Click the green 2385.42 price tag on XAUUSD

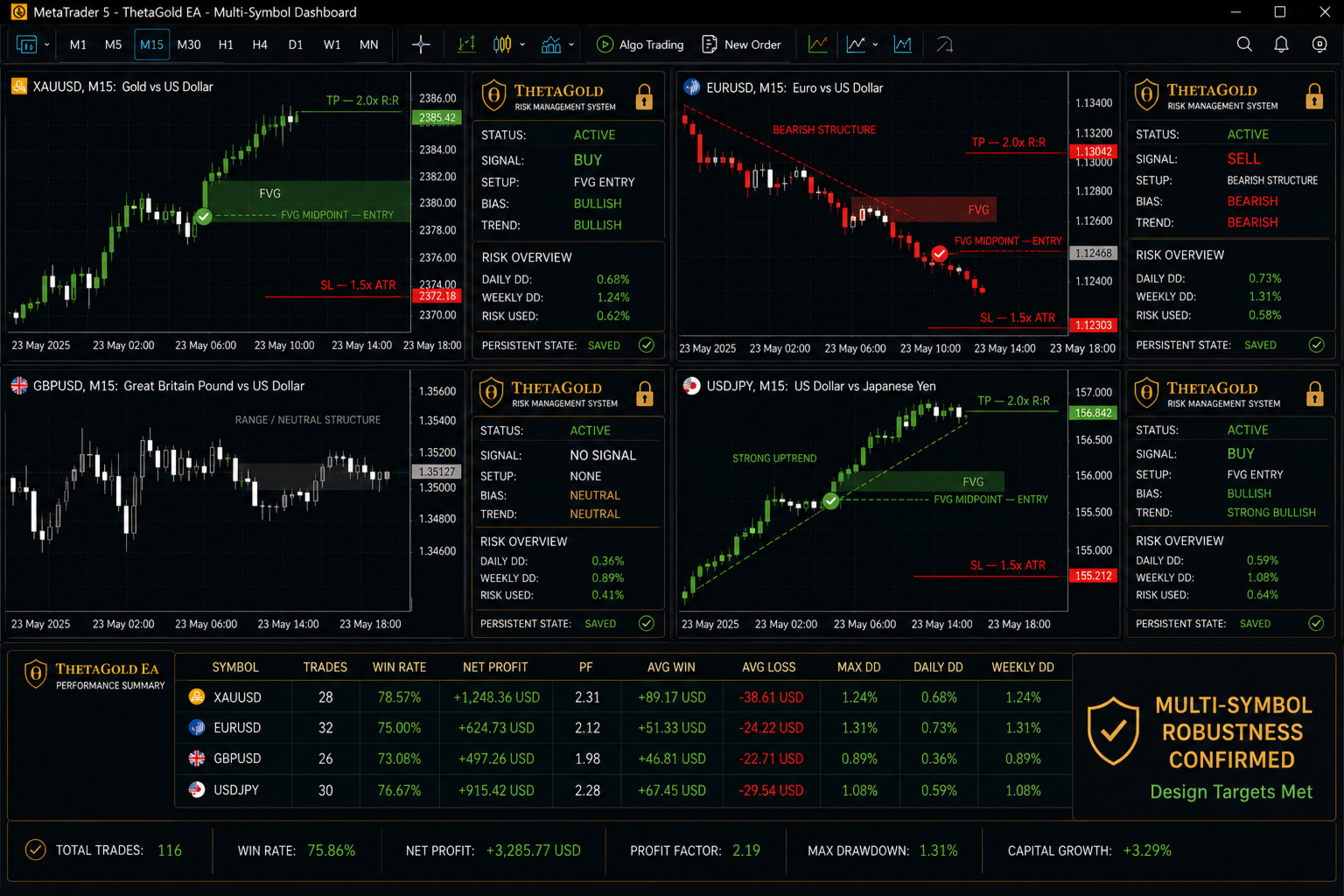437,118
